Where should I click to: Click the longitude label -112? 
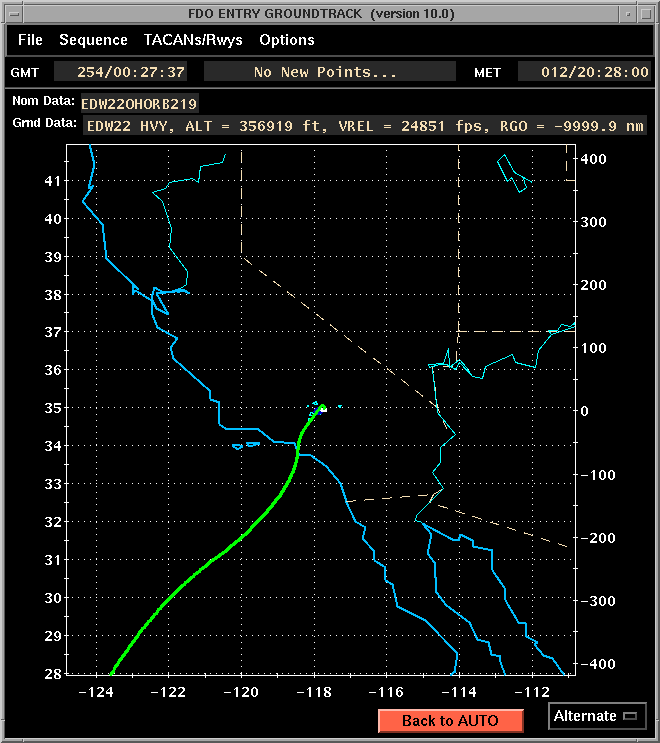coord(532,692)
